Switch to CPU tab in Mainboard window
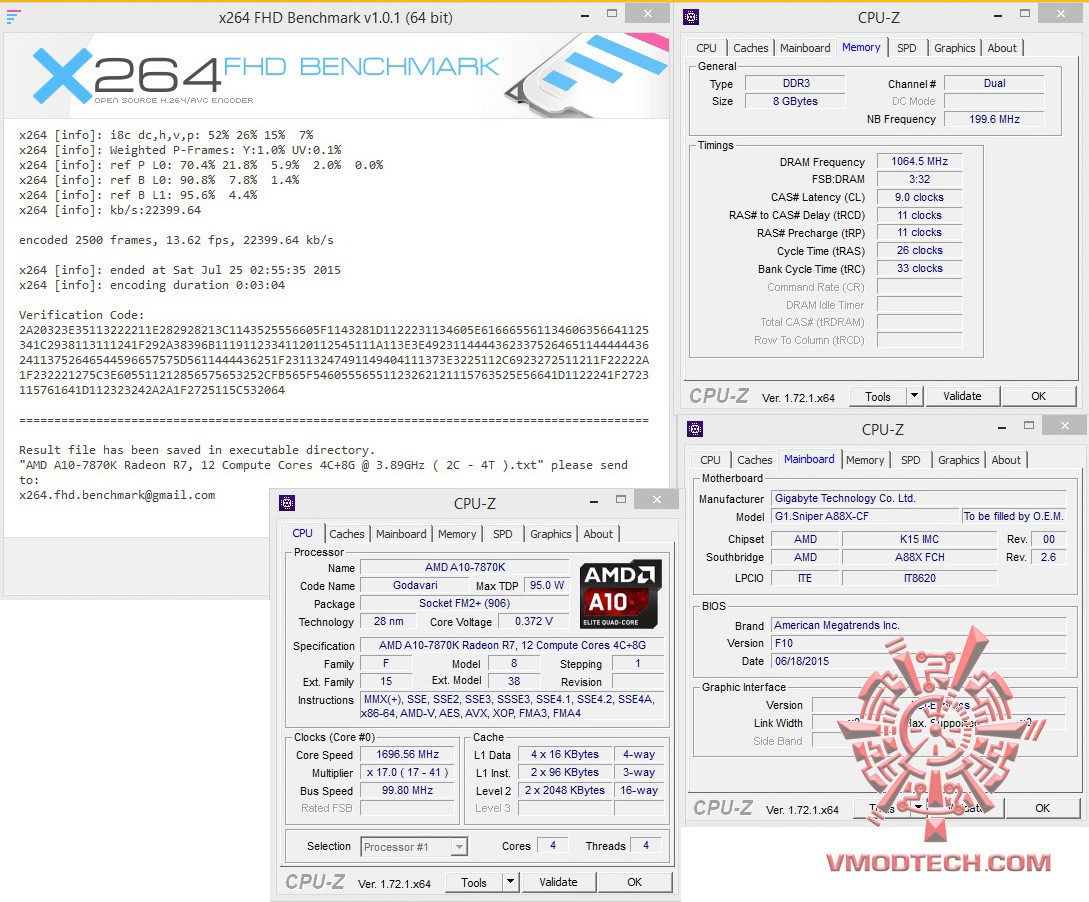Screen dimensions: 1089x902 click(x=710, y=460)
